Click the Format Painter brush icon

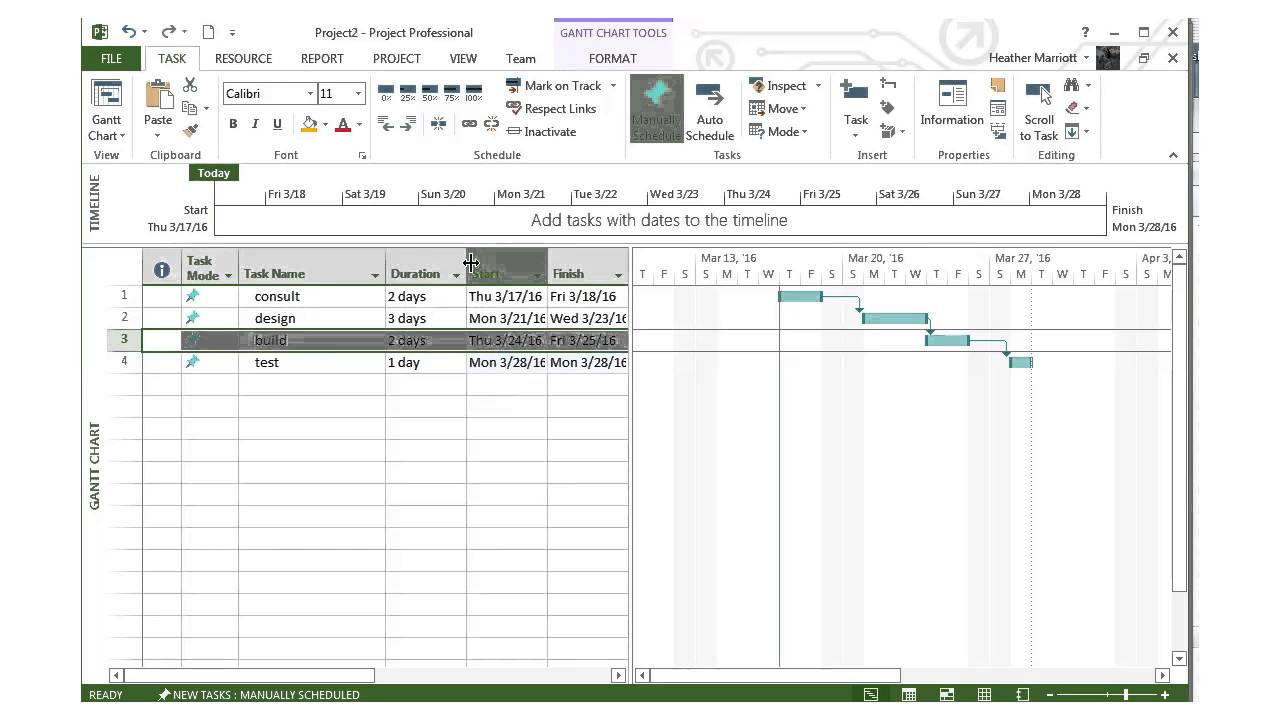pyautogui.click(x=190, y=130)
